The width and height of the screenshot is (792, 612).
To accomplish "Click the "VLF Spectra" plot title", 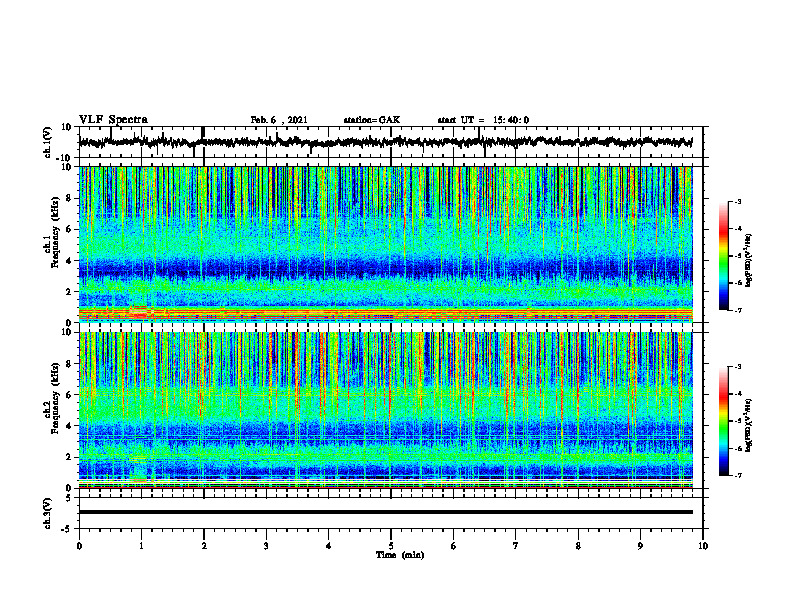I will (113, 120).
